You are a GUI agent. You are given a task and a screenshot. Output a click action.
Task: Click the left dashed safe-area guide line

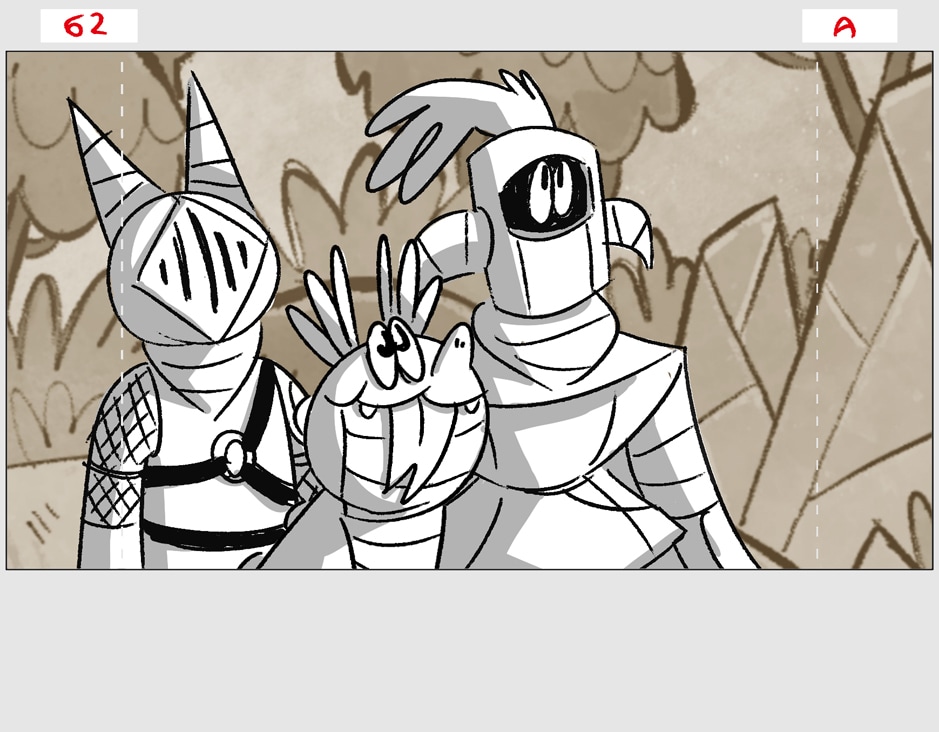pyautogui.click(x=122, y=300)
